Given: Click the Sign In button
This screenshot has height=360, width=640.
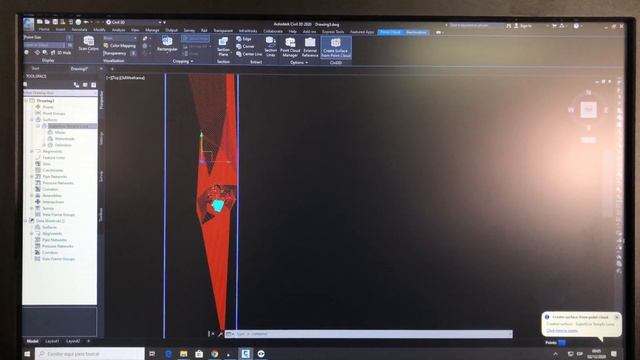Looking at the screenshot, I should pos(523,26).
